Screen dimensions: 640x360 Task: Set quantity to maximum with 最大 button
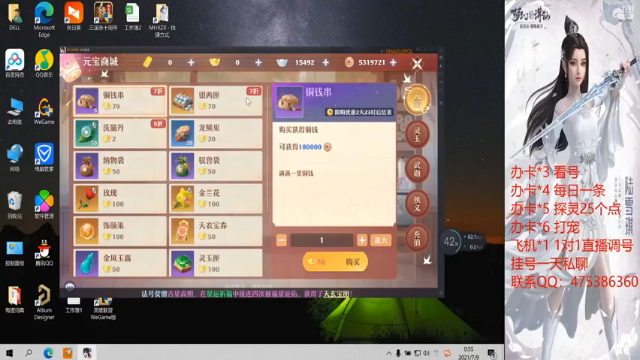[x=380, y=240]
